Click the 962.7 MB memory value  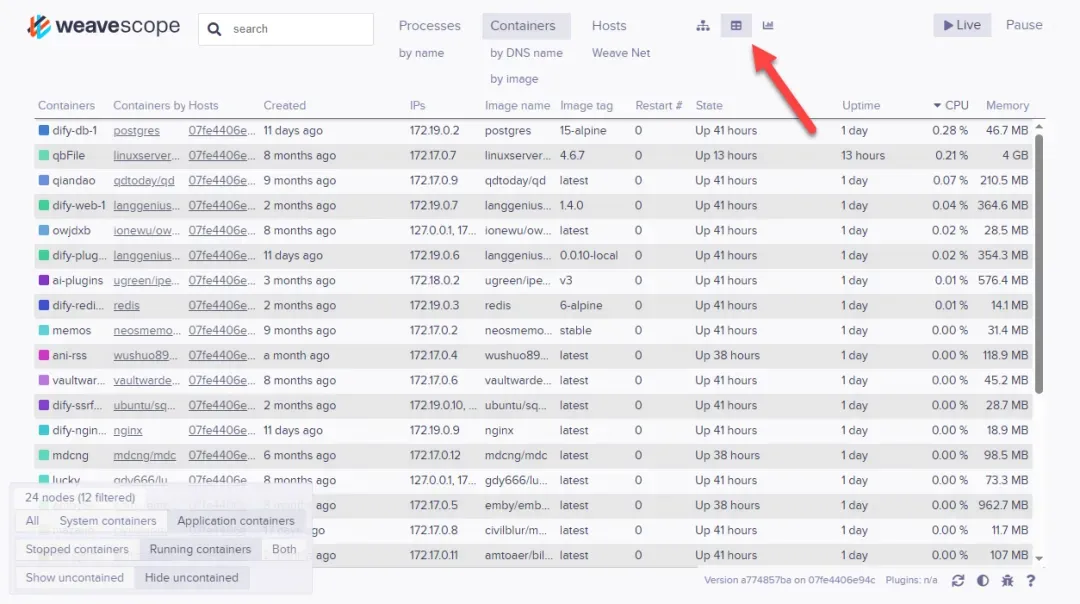(1003, 506)
